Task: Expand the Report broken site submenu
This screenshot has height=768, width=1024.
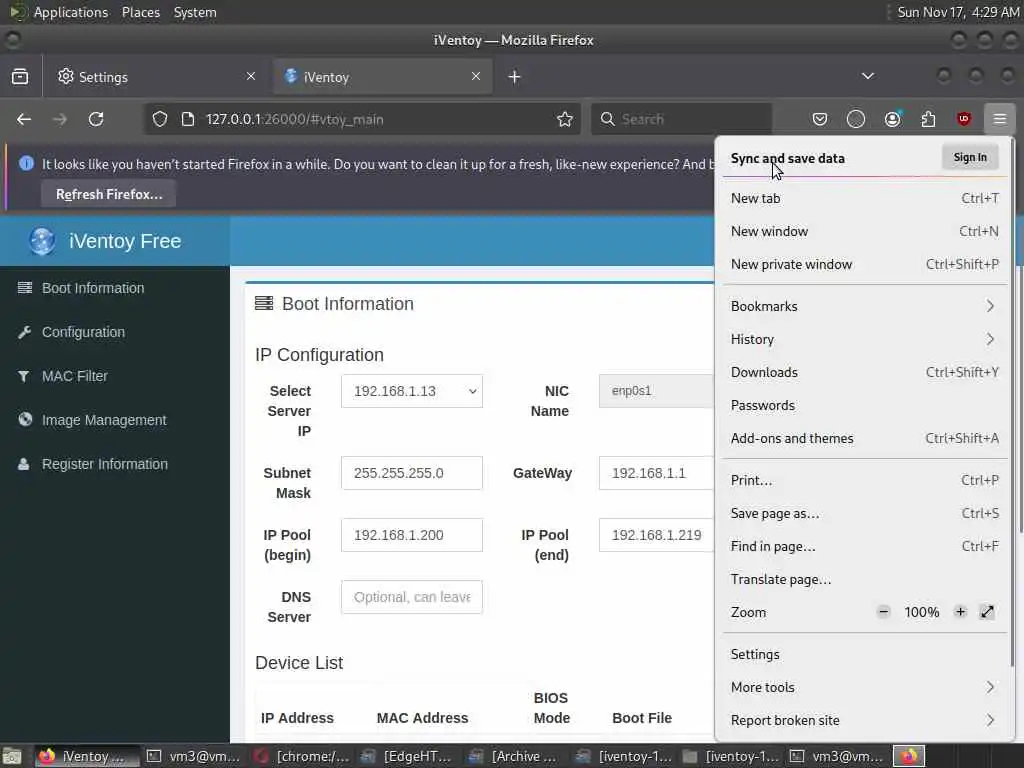Action: coord(865,720)
